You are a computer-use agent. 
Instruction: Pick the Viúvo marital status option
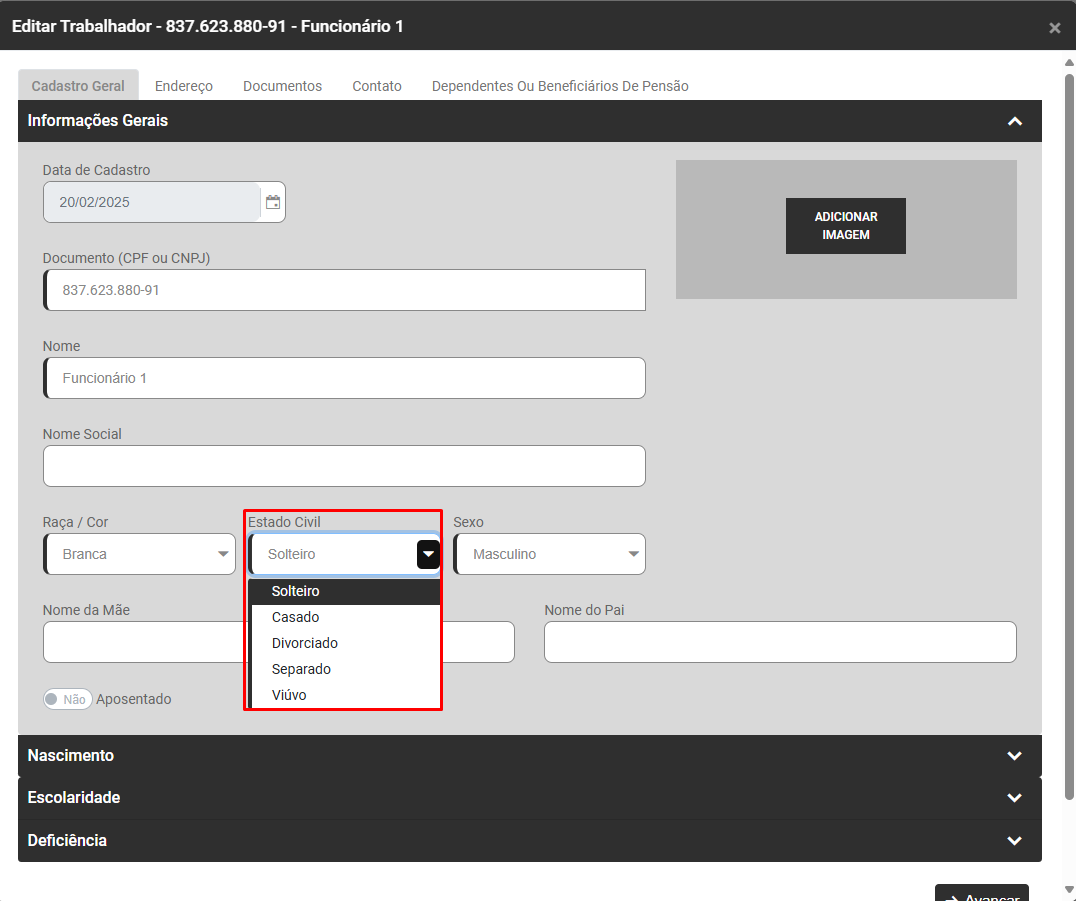point(289,695)
